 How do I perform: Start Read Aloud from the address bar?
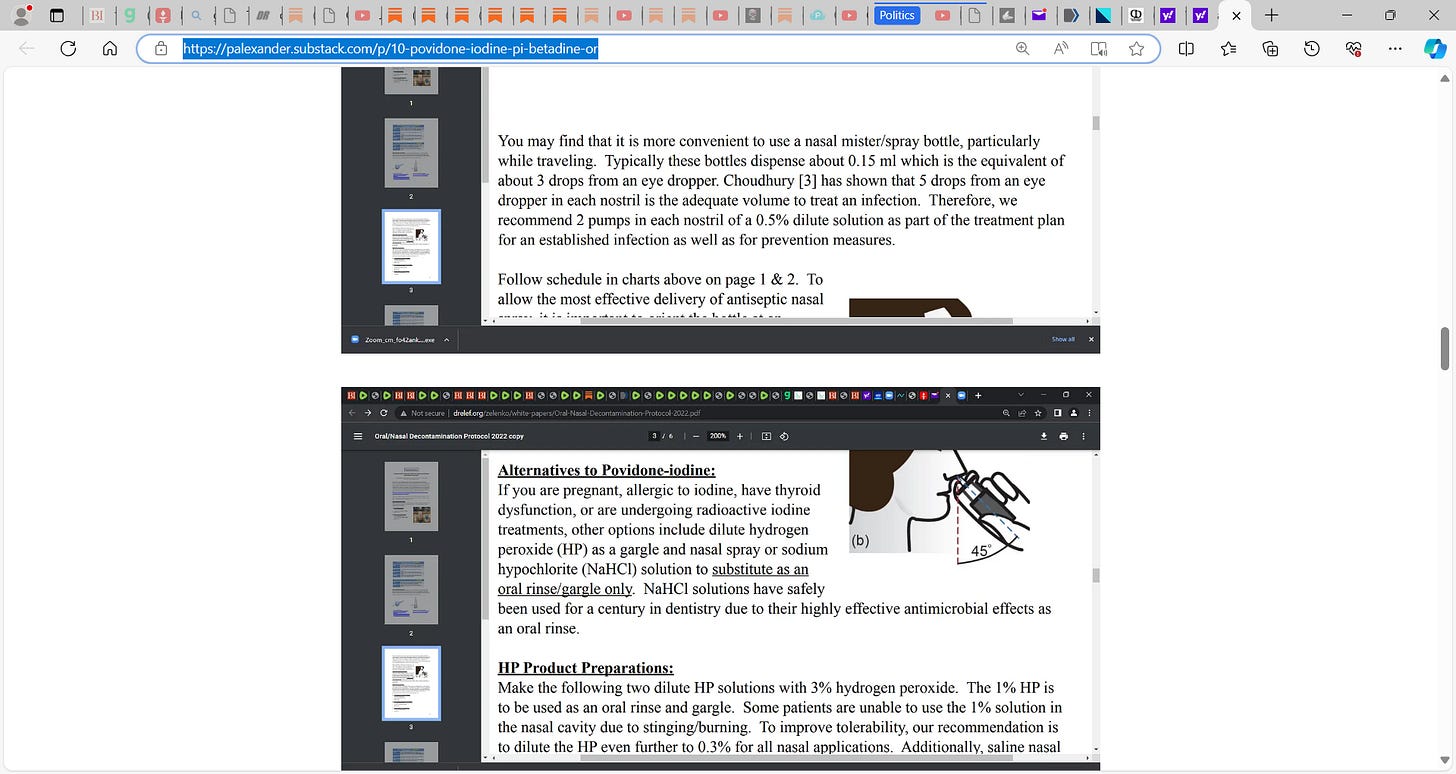tap(1061, 48)
